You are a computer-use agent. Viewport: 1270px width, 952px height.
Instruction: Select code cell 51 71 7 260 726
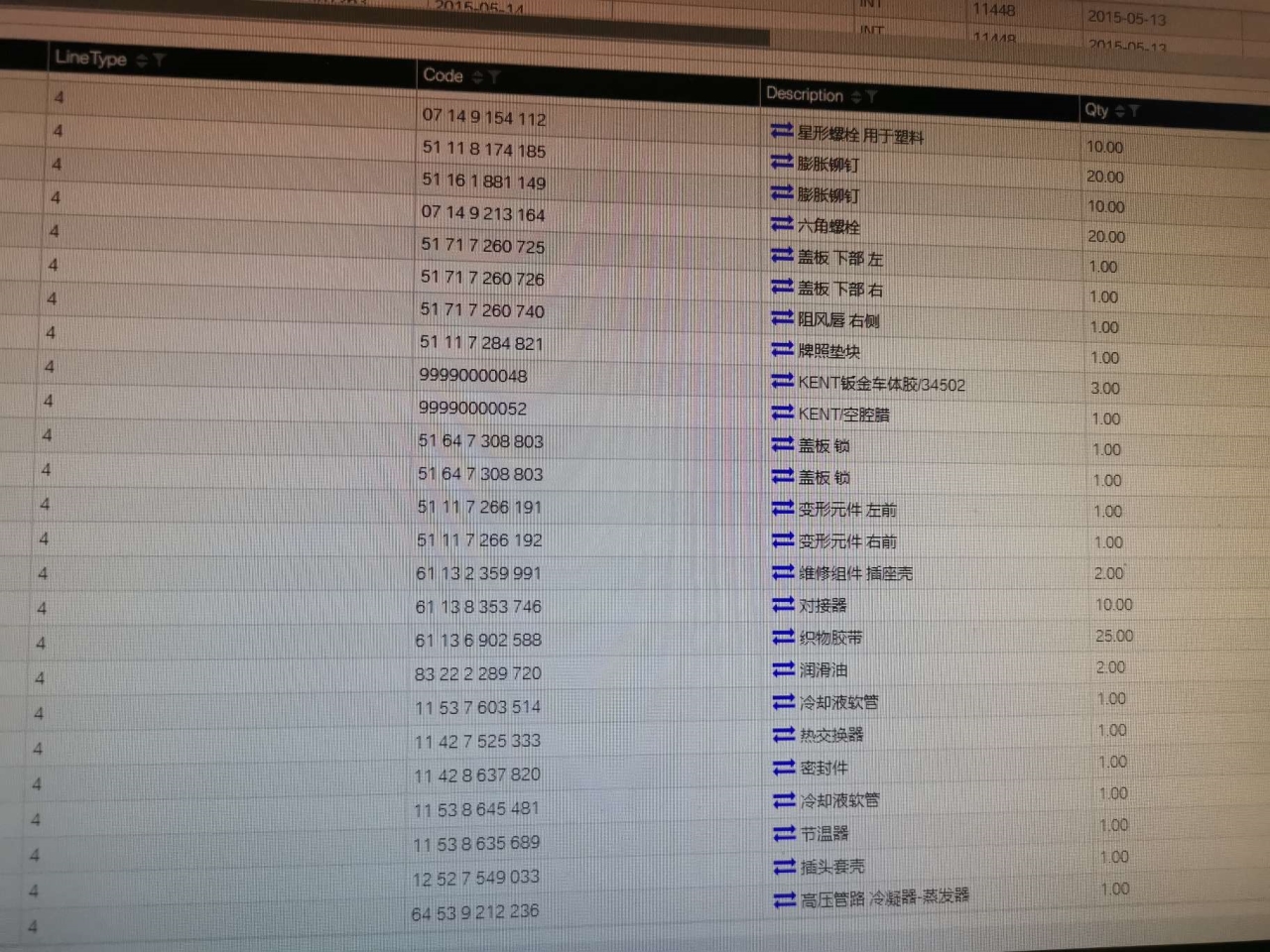[482, 278]
